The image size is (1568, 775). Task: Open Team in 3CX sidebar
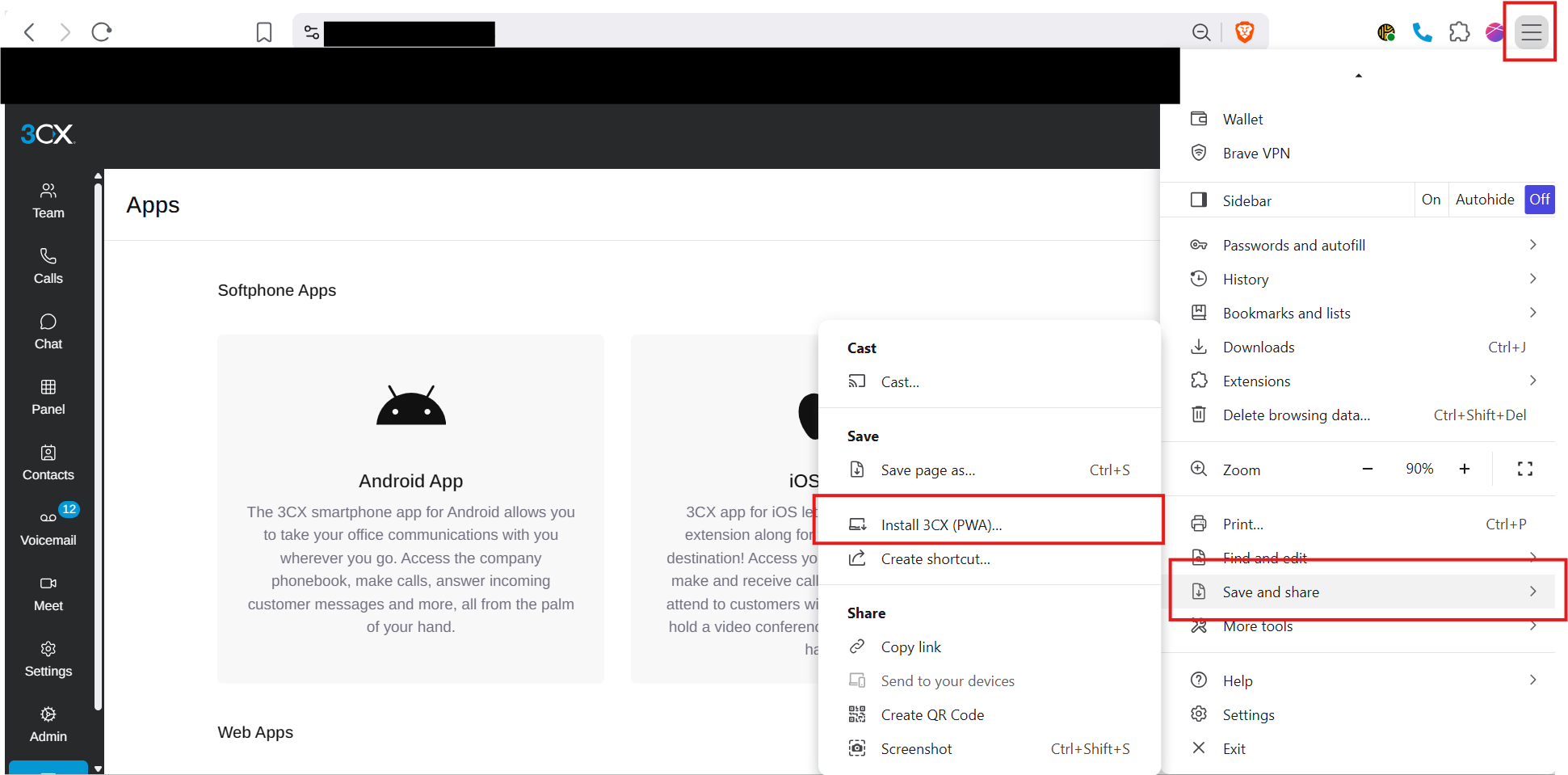(48, 201)
